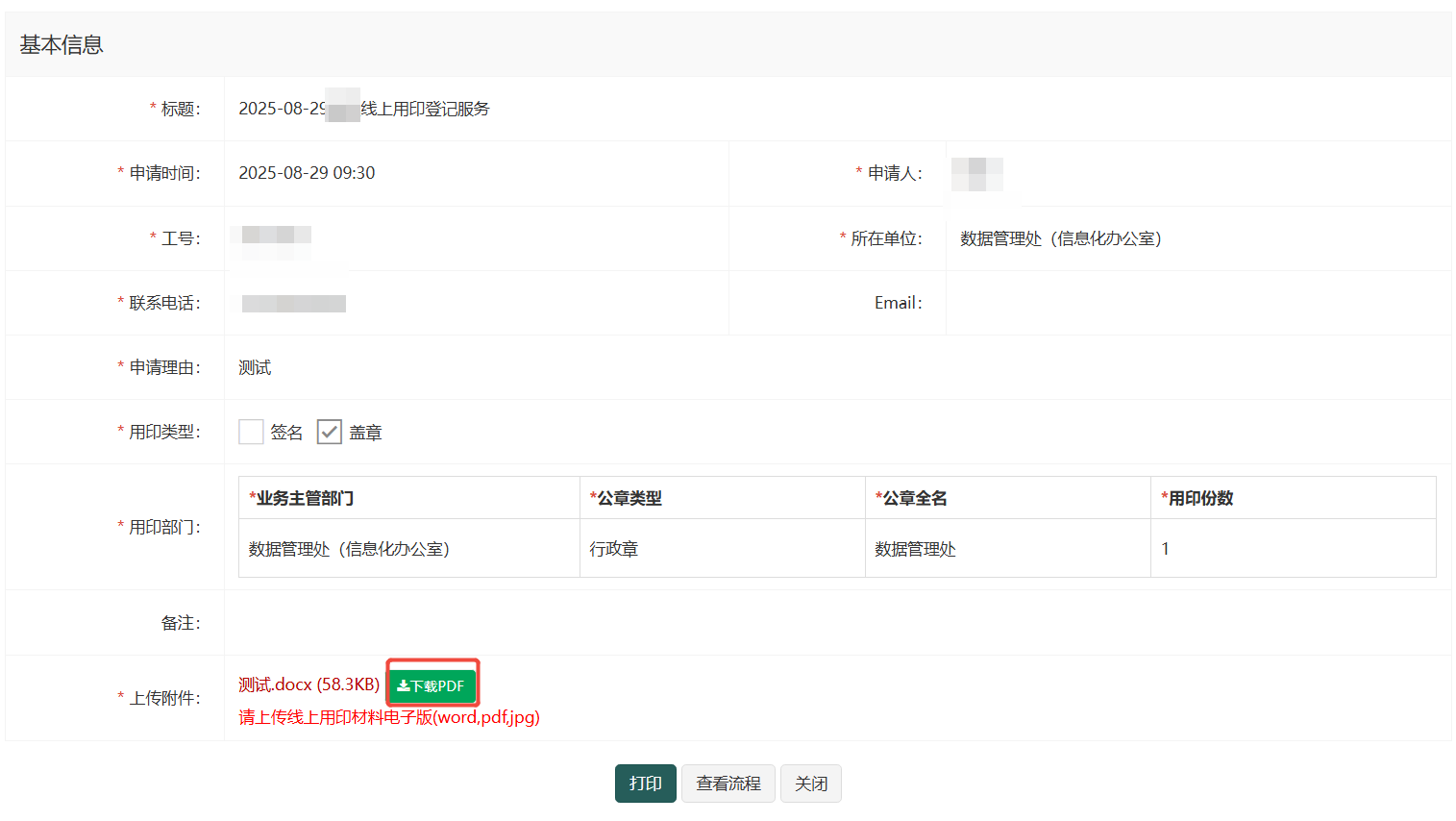This screenshot has height=821, width=1456.
Task: Click the 关闭 button
Action: (810, 784)
